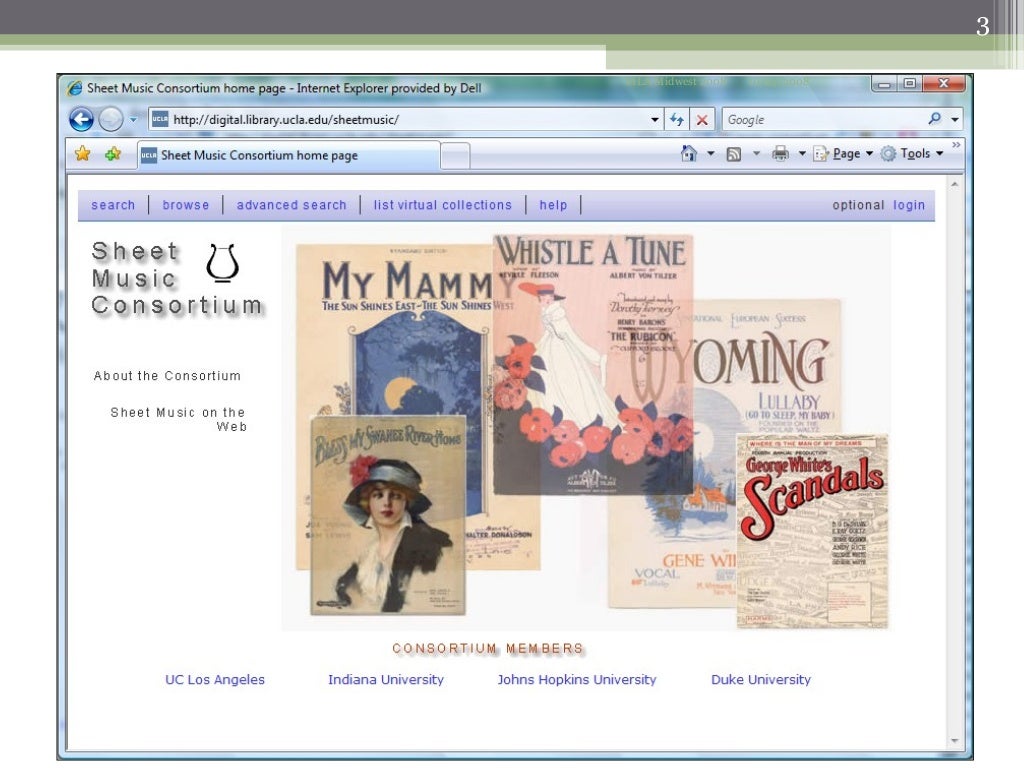The height and width of the screenshot is (768, 1024).
Task: Click the RSS Feeds icon
Action: [733, 154]
